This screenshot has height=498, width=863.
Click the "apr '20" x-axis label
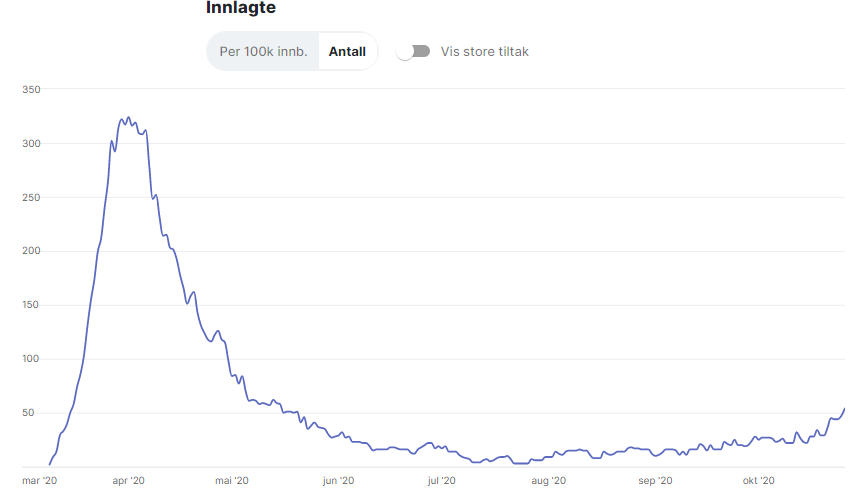click(x=127, y=481)
